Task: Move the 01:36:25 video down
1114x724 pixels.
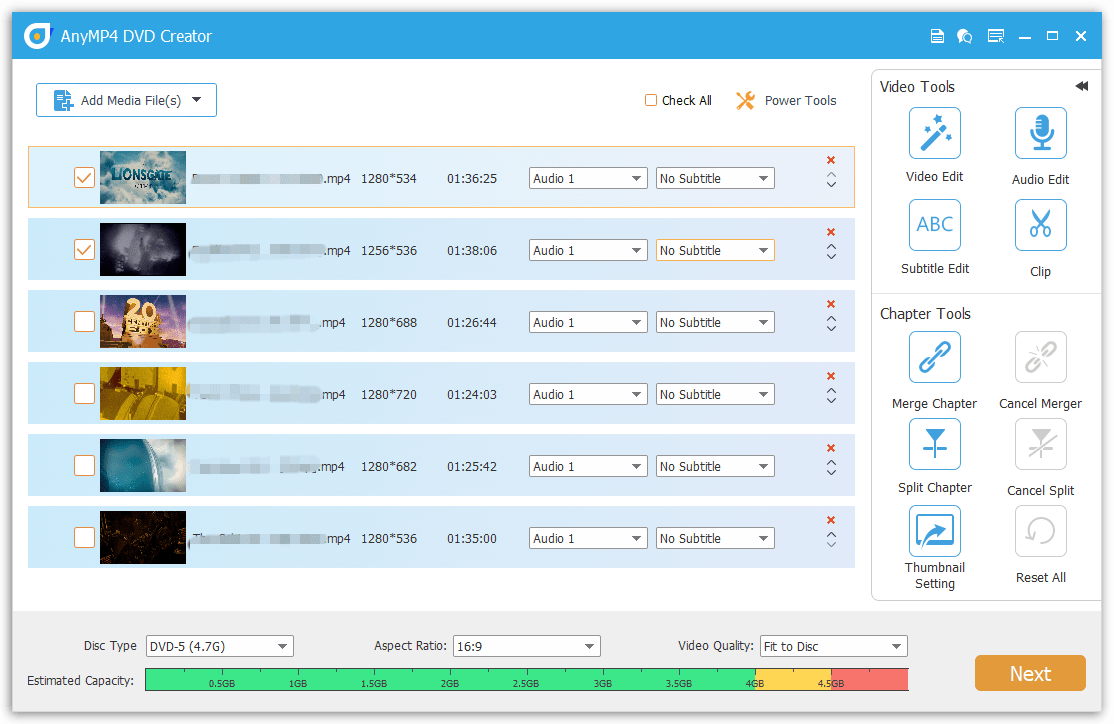Action: (831, 185)
